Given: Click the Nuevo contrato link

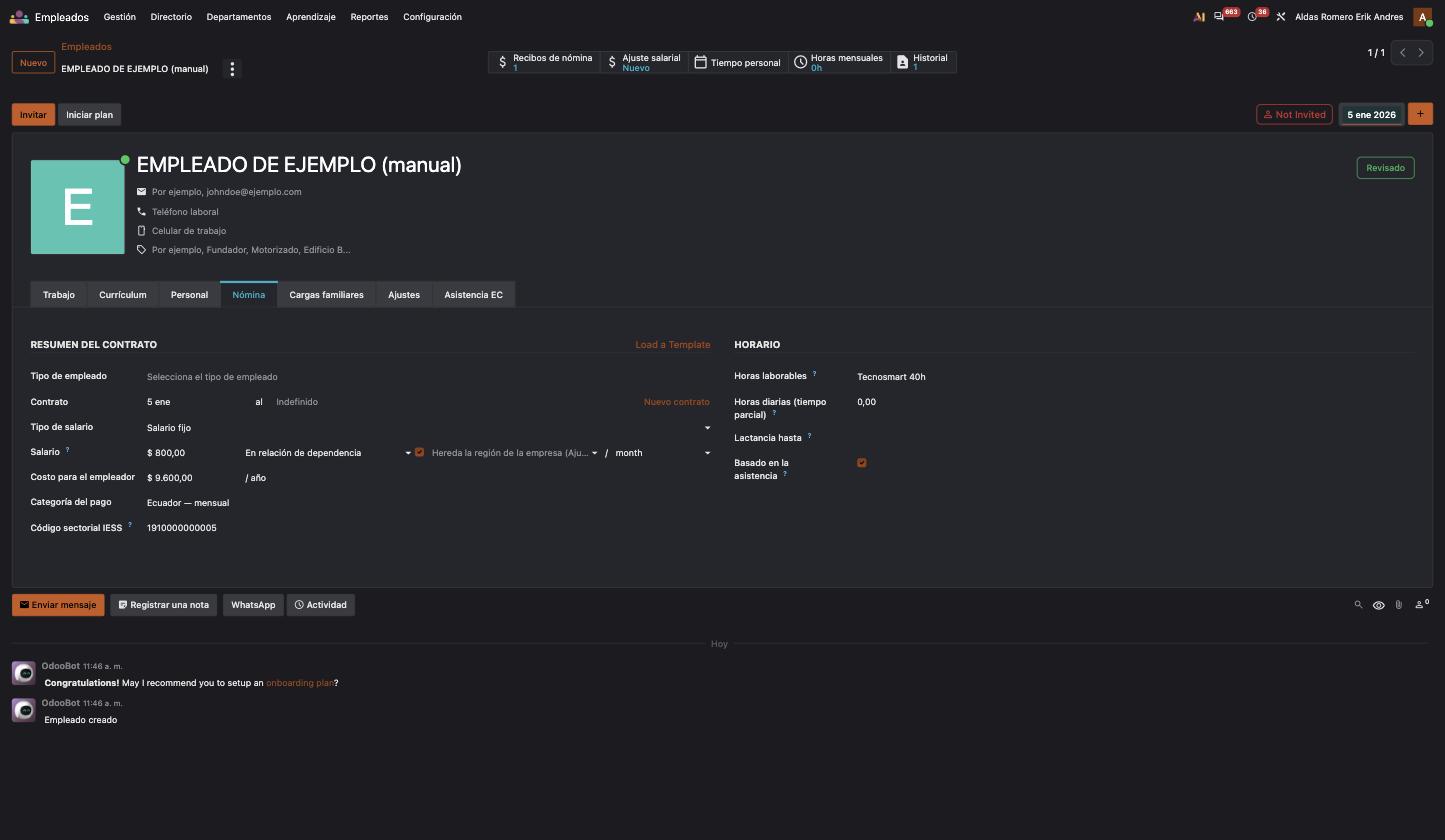Looking at the screenshot, I should pyautogui.click(x=677, y=402).
